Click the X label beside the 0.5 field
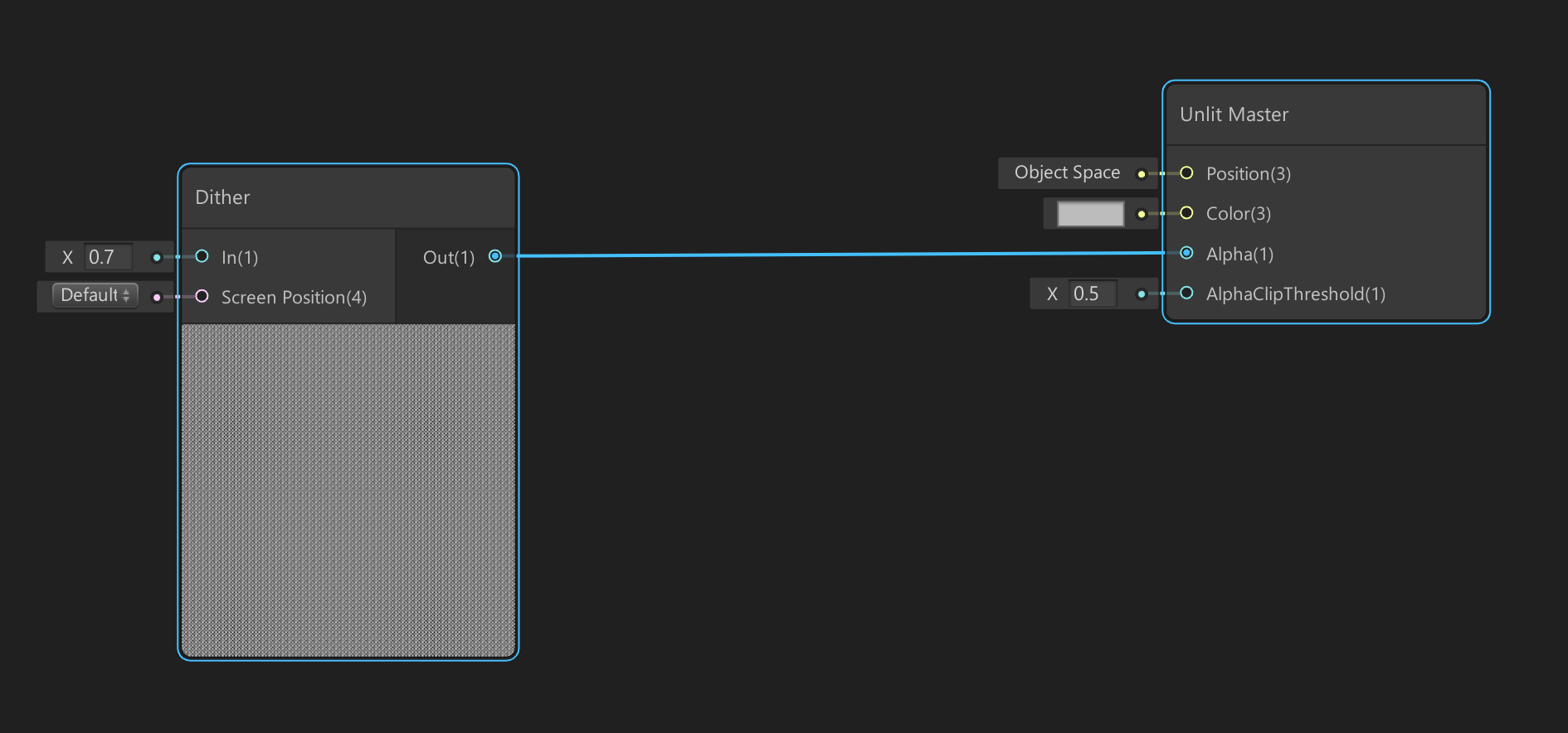The width and height of the screenshot is (1568, 733). [x=1052, y=294]
